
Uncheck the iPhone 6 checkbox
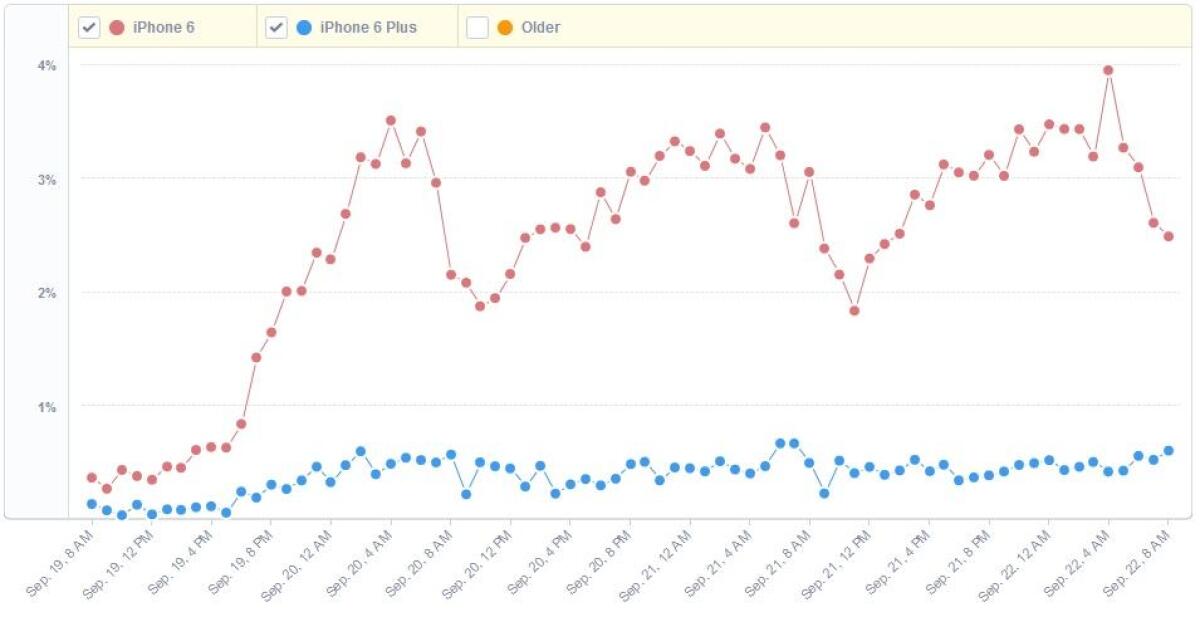(x=90, y=27)
